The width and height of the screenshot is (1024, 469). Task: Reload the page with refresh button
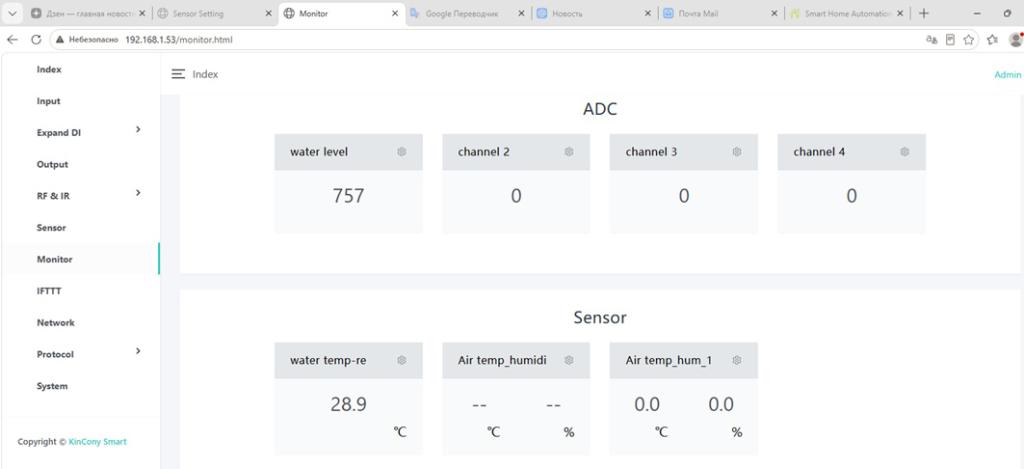tap(36, 40)
